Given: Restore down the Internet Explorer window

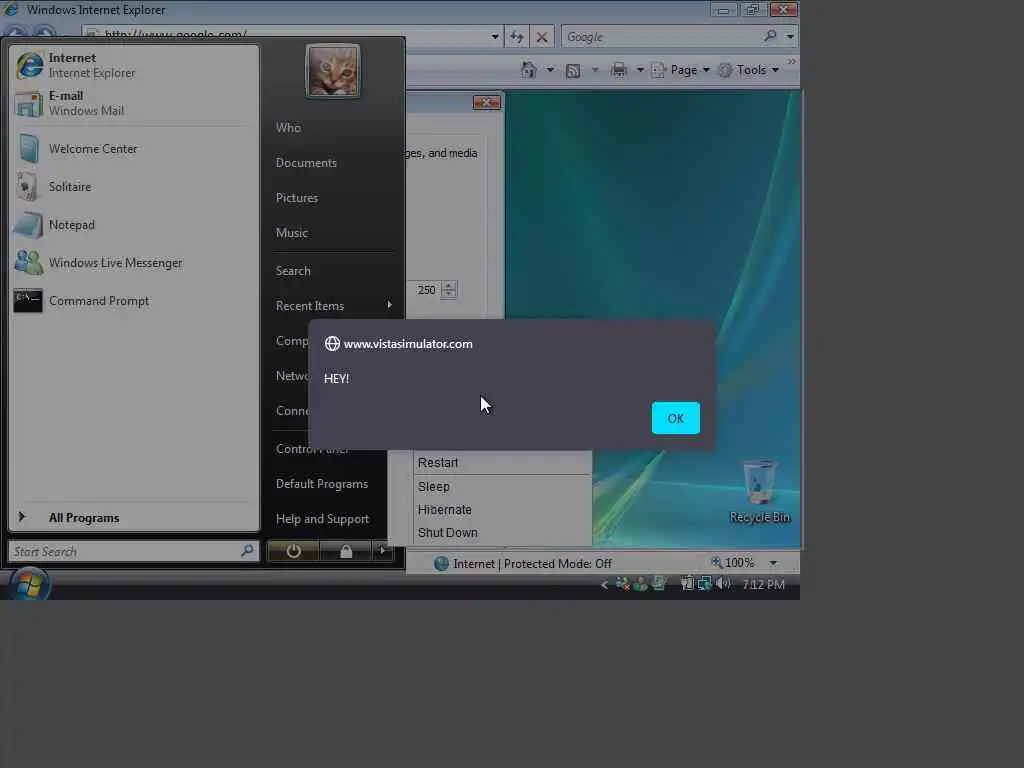Looking at the screenshot, I should pyautogui.click(x=752, y=10).
